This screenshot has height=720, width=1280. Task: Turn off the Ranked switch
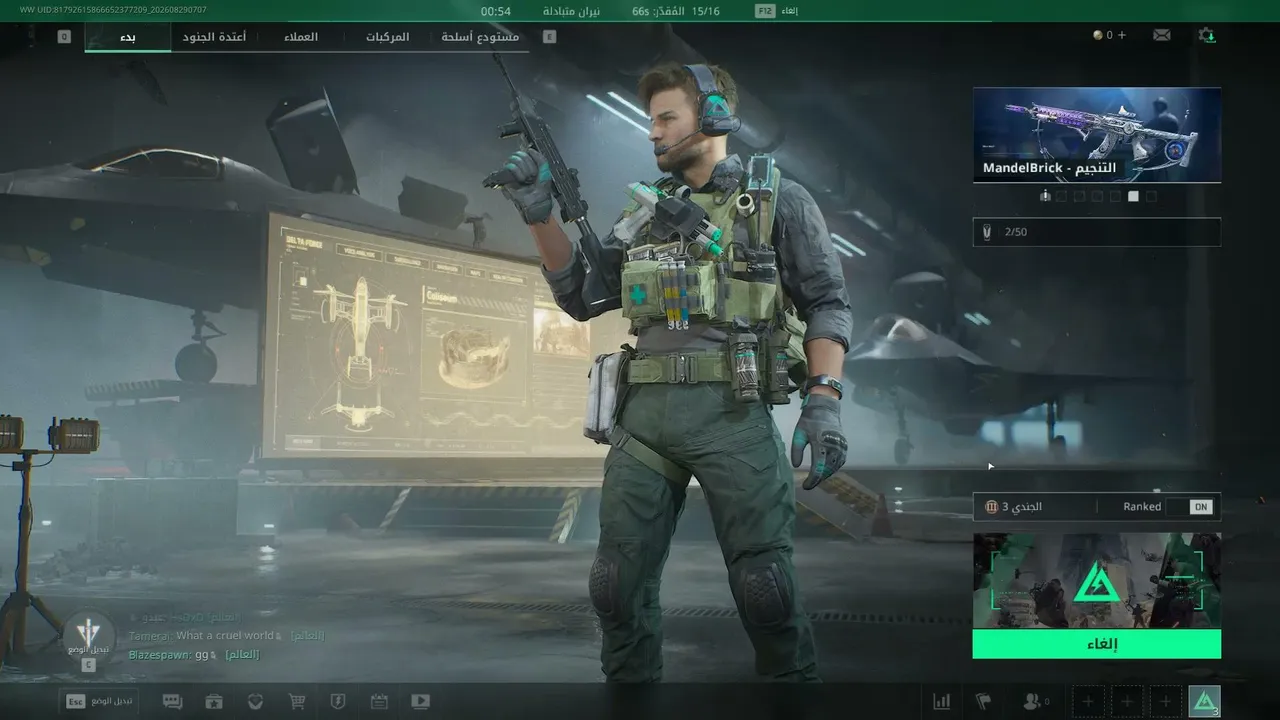click(x=1190, y=507)
